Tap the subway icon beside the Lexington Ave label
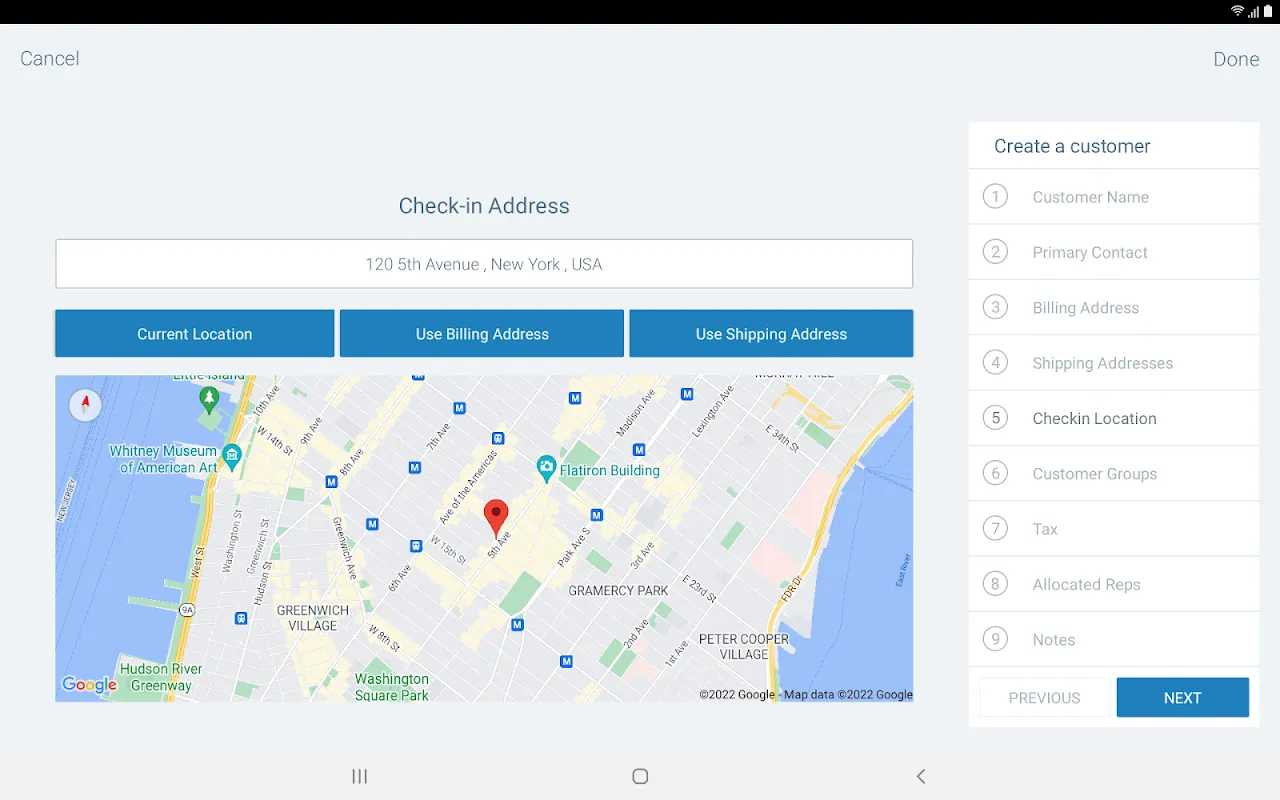1280x800 pixels. 687,394
